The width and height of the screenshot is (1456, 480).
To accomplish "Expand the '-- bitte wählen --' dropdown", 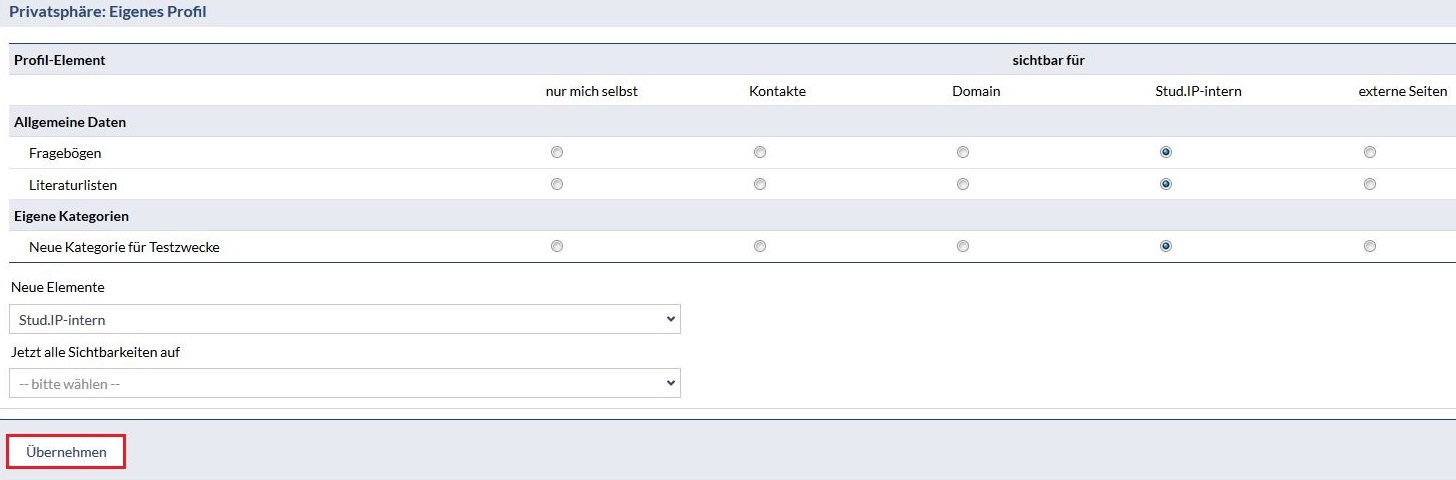I will (344, 383).
